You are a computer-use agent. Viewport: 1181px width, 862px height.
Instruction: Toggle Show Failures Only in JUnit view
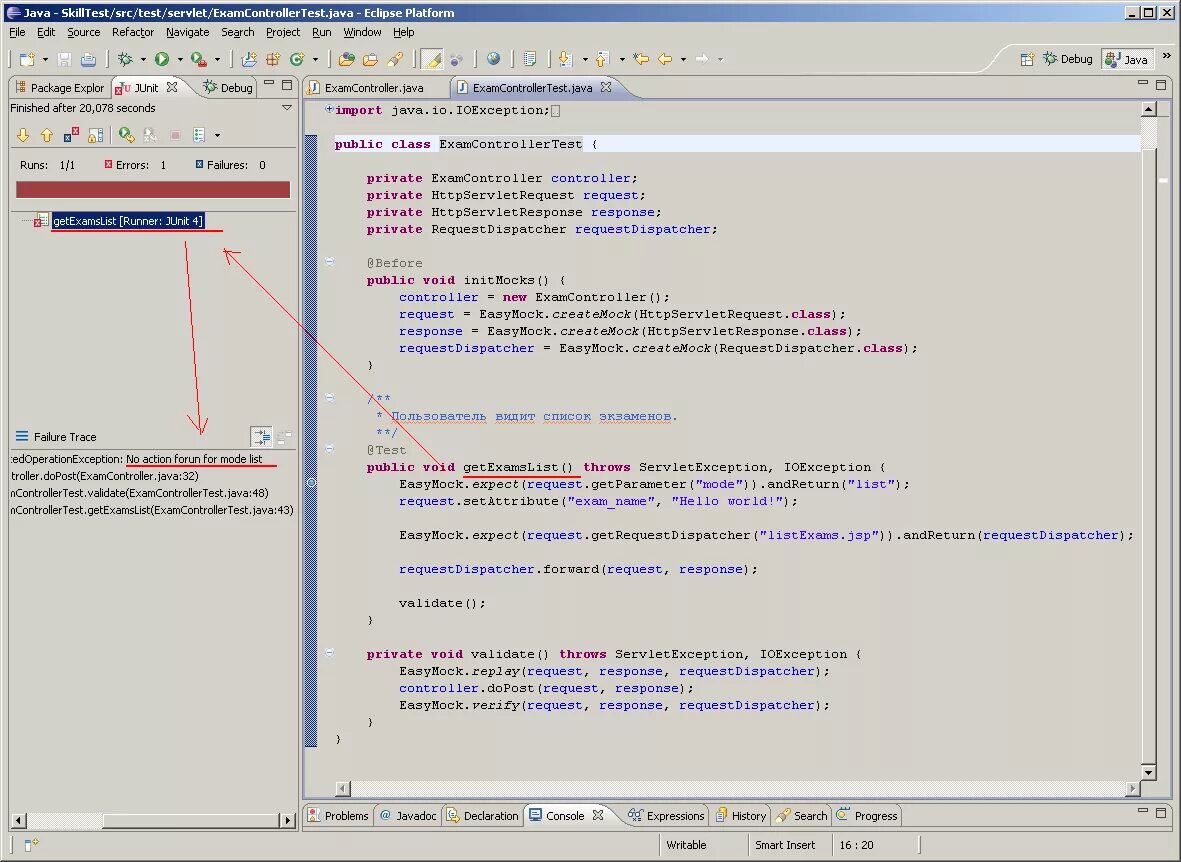click(71, 136)
